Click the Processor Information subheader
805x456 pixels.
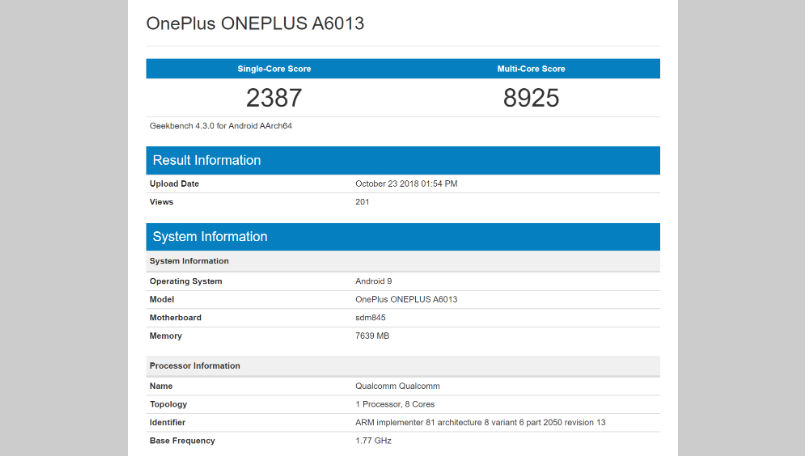[x=403, y=366]
